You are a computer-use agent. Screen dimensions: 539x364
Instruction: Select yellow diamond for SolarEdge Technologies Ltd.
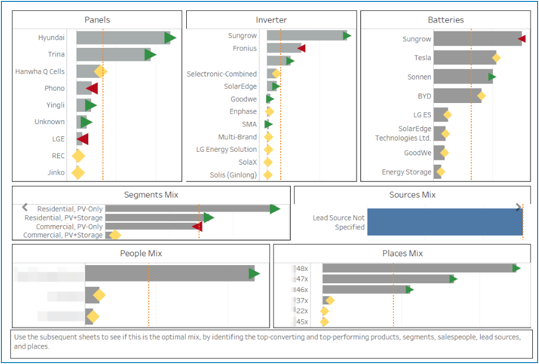coord(445,134)
